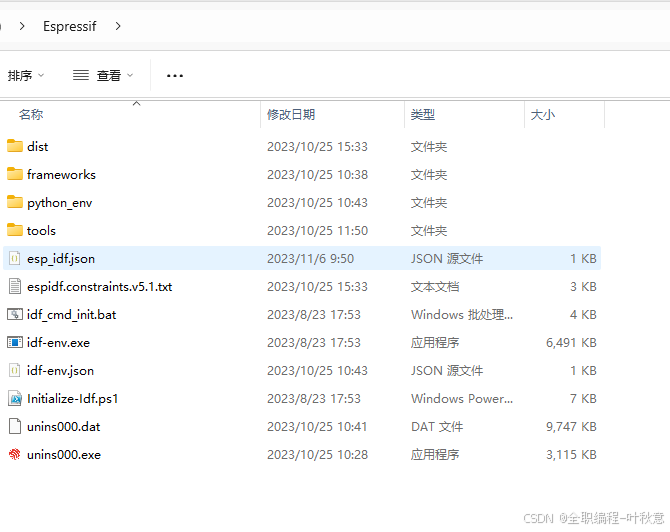This screenshot has width=670, height=532.
Task: Select the file name dist
Action: 38,147
